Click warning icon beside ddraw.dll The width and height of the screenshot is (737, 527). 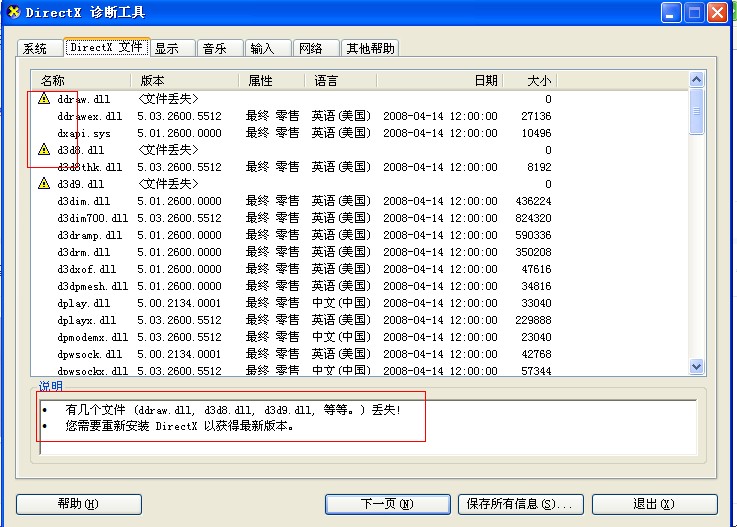click(44, 98)
